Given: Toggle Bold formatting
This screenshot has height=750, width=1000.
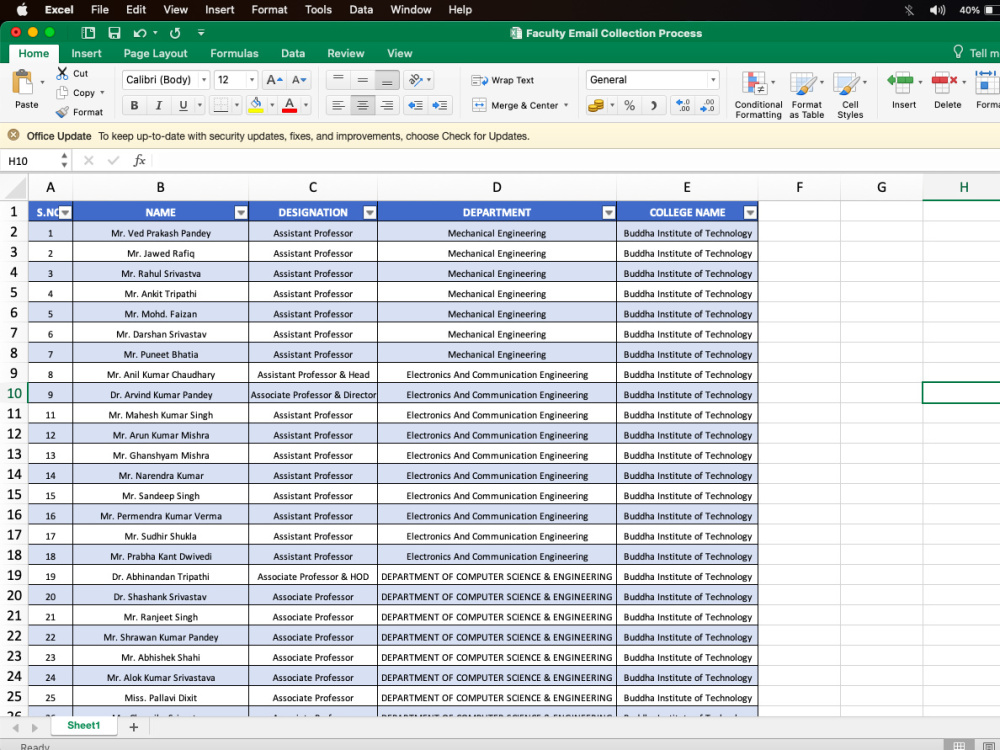Looking at the screenshot, I should tap(134, 105).
